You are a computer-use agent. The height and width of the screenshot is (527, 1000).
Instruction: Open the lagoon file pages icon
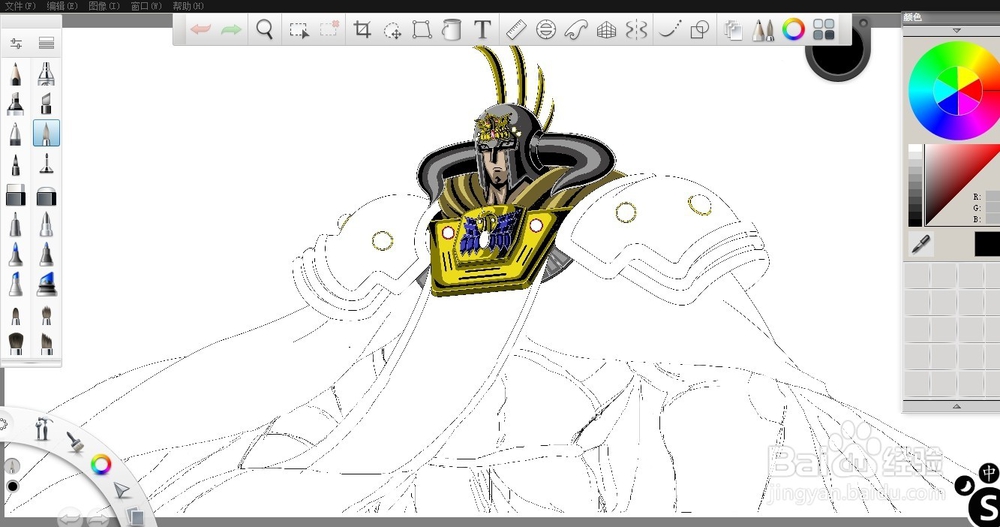coord(134,515)
